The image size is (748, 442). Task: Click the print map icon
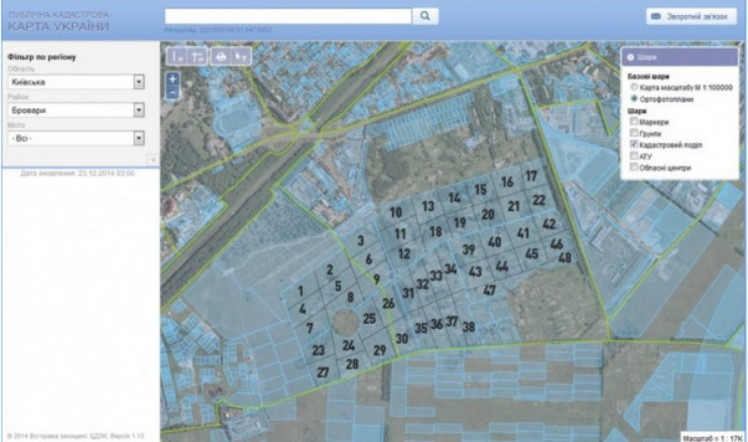pyautogui.click(x=219, y=56)
